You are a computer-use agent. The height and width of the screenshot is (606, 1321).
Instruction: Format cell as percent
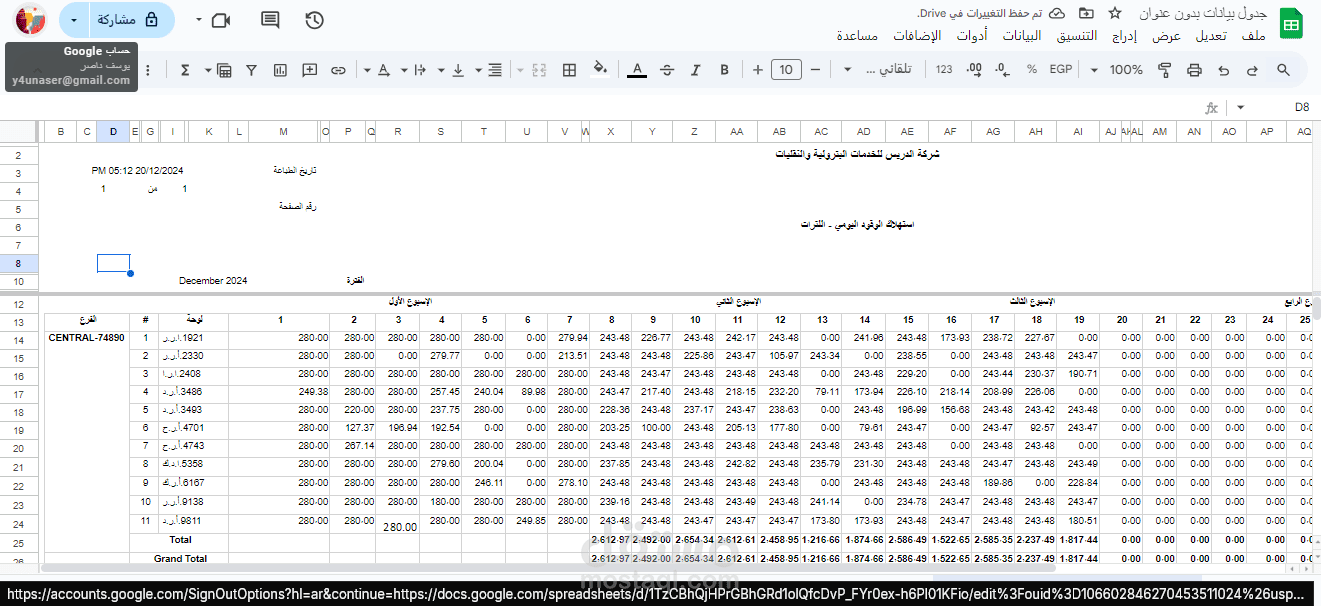[1032, 70]
